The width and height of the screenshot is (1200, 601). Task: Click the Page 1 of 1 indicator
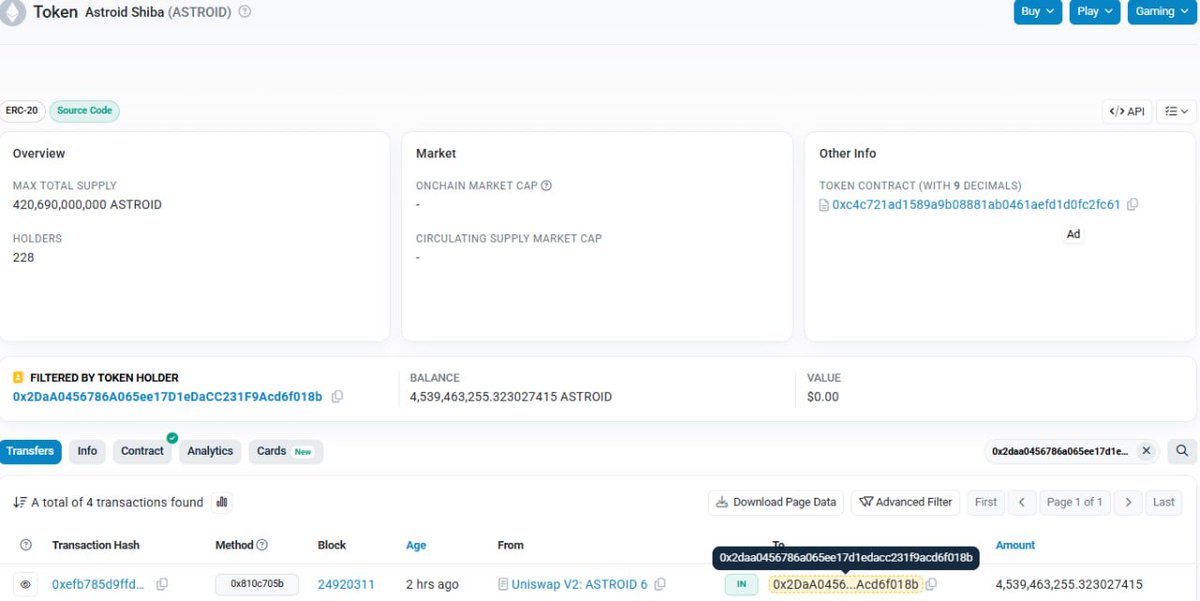tap(1074, 502)
